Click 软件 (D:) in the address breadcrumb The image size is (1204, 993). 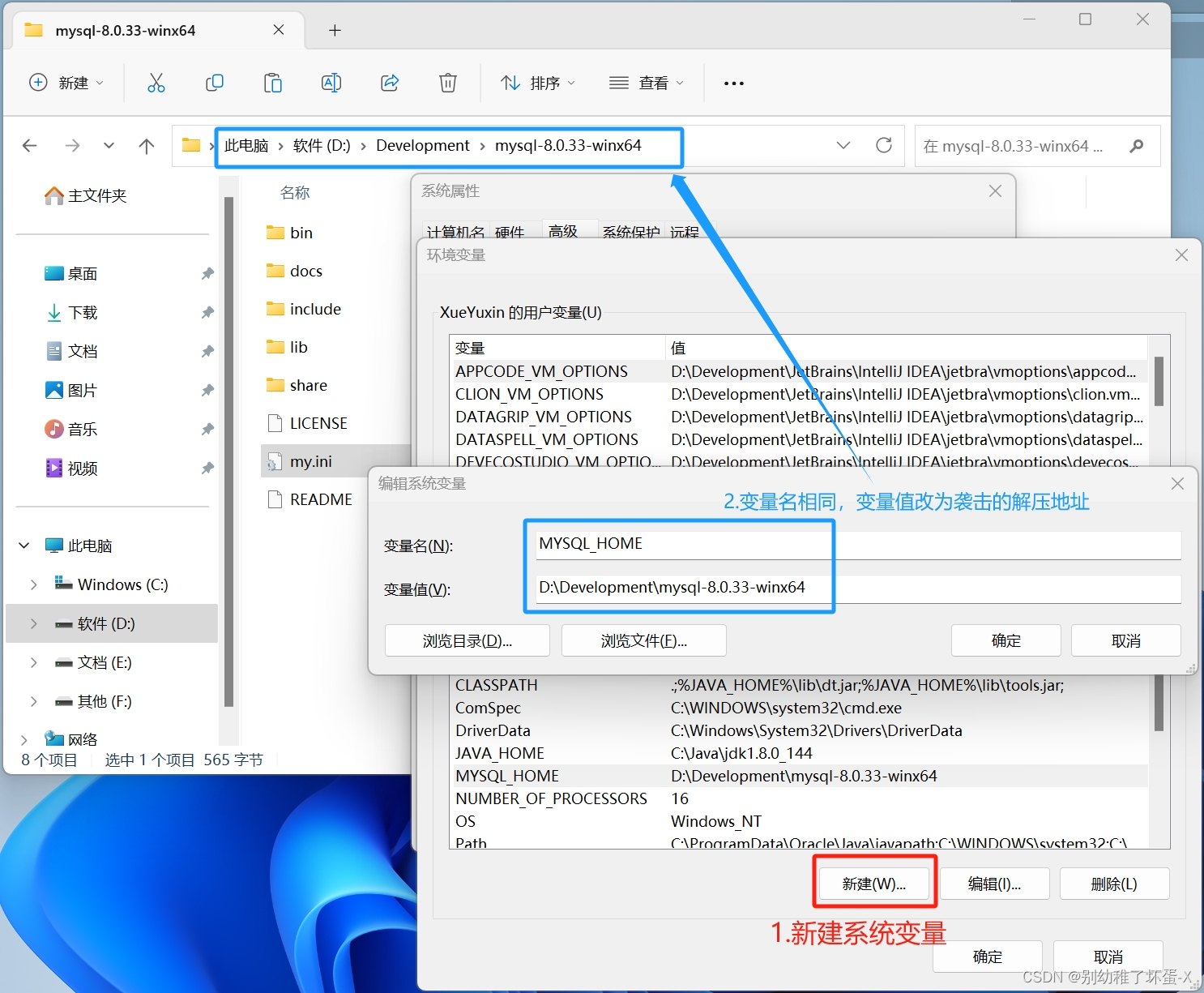[x=322, y=145]
